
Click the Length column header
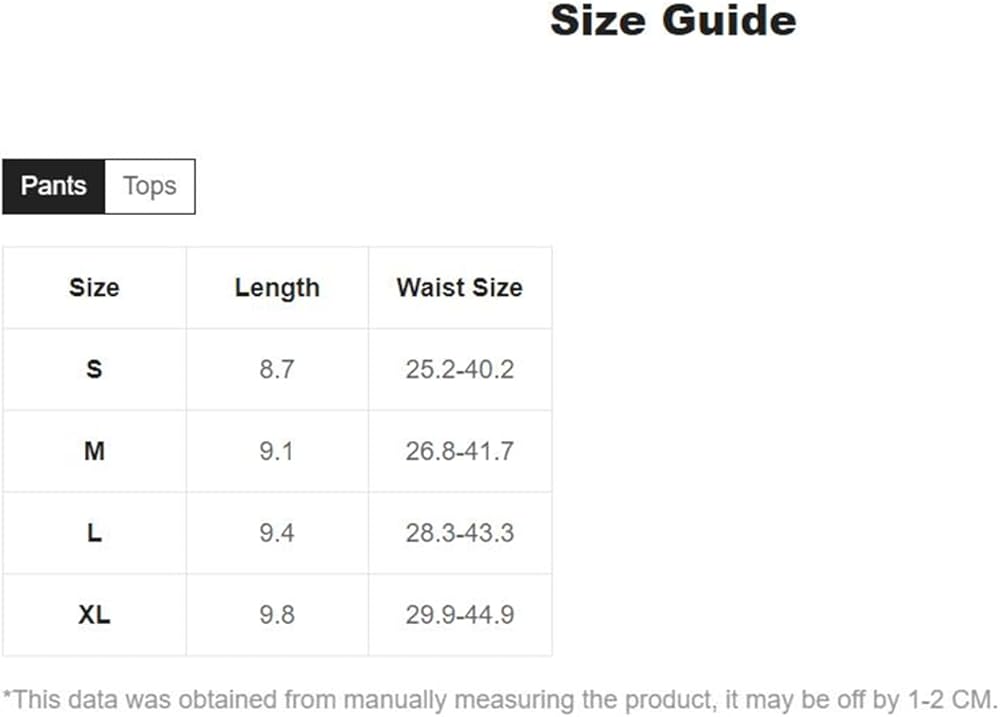point(277,288)
